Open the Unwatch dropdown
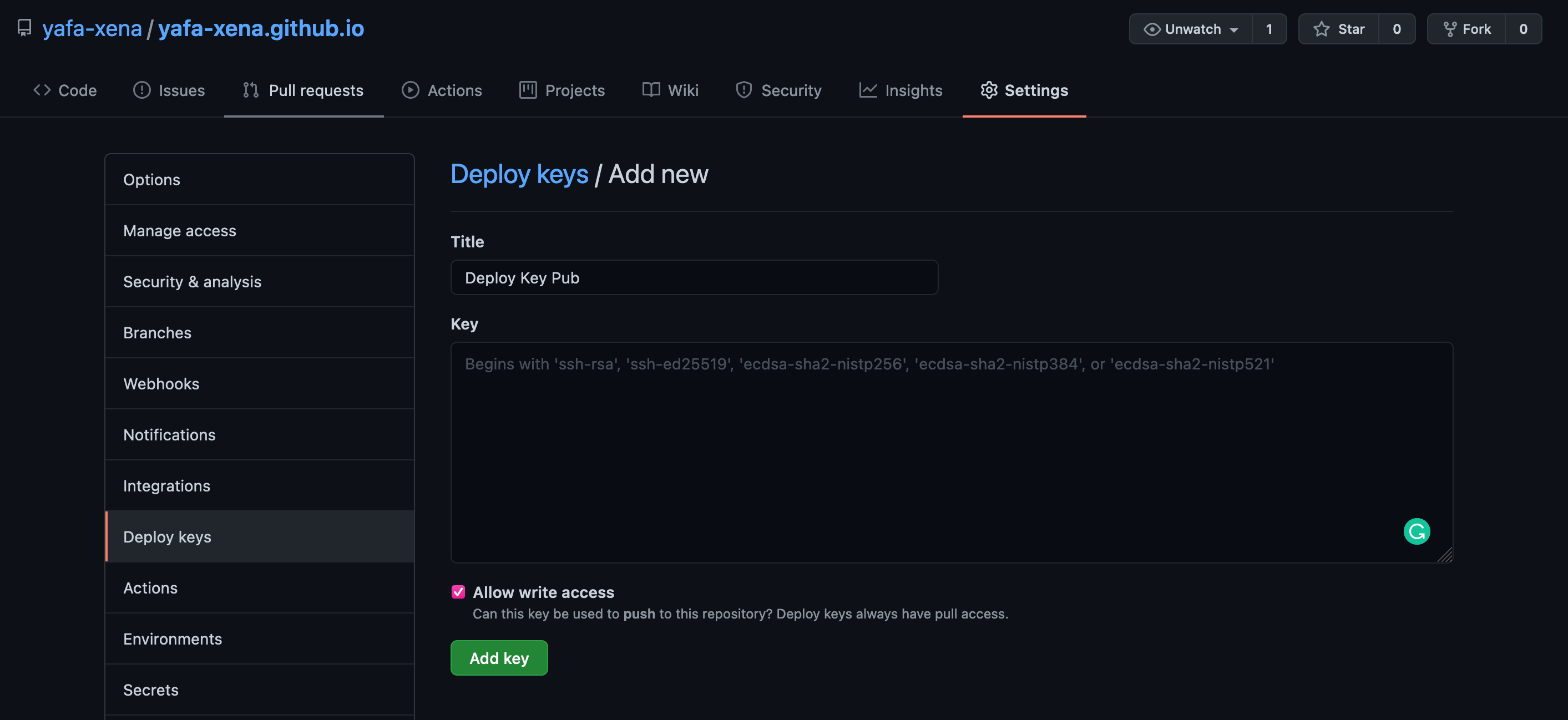Screen dimensions: 1568x720 [x=1191, y=29]
